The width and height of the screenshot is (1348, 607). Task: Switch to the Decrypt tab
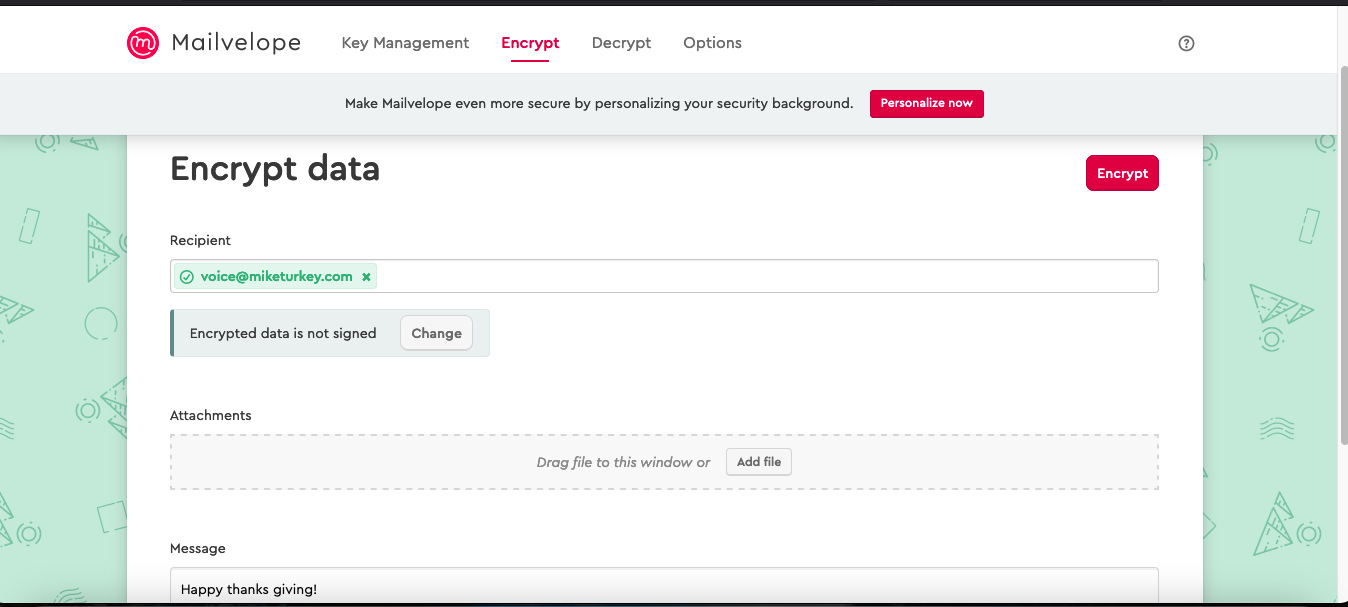pos(621,43)
